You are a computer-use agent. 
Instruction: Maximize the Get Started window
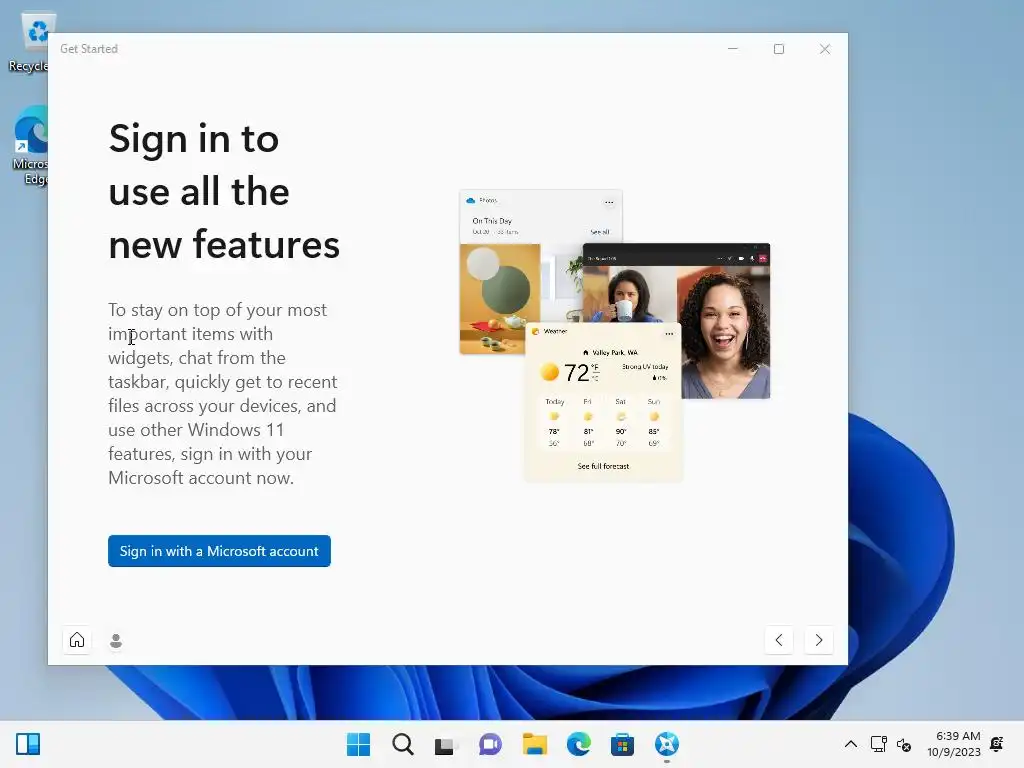point(778,49)
